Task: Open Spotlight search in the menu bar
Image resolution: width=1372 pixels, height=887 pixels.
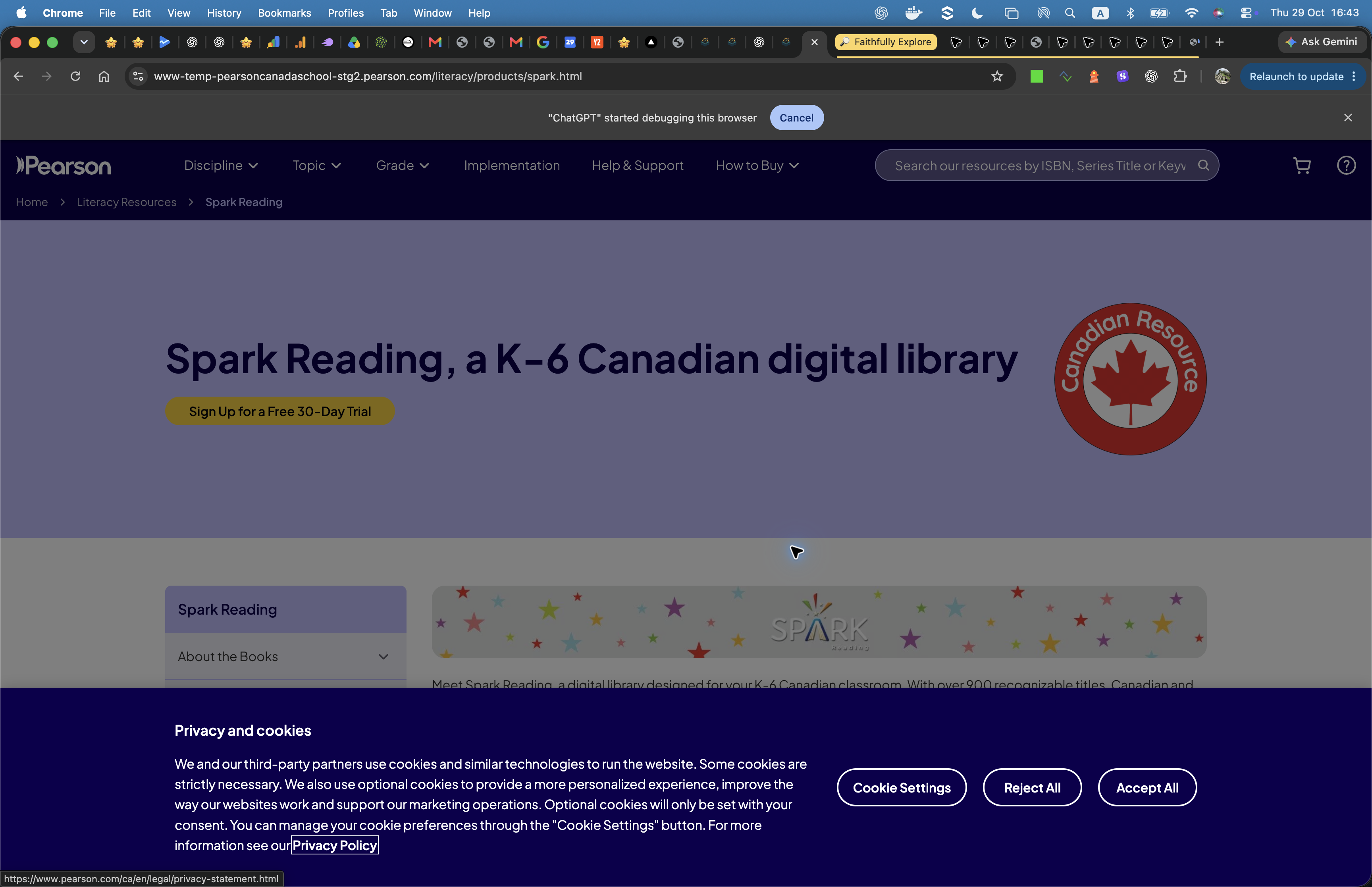Action: [1070, 13]
